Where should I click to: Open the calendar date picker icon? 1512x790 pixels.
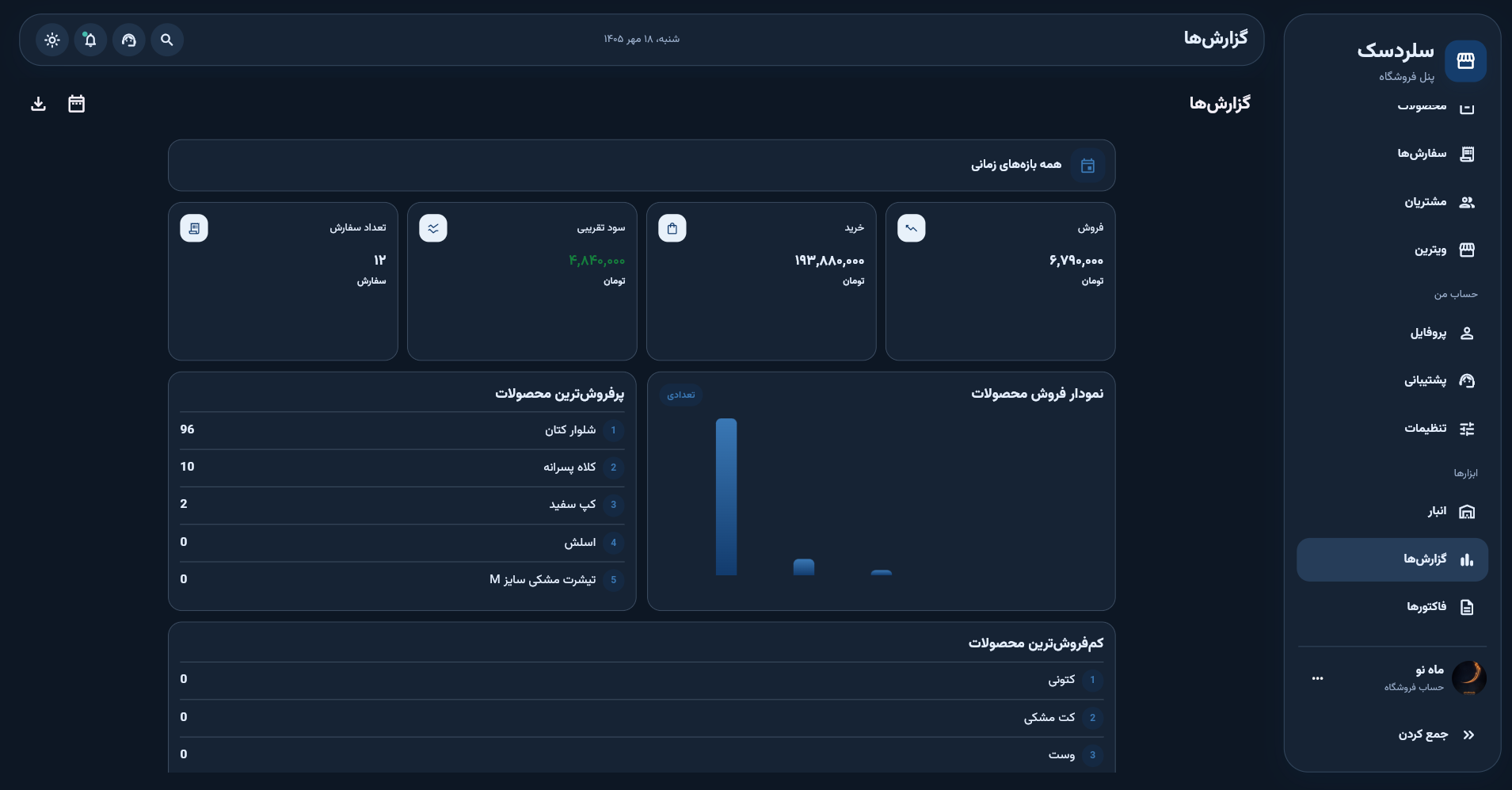coord(76,104)
